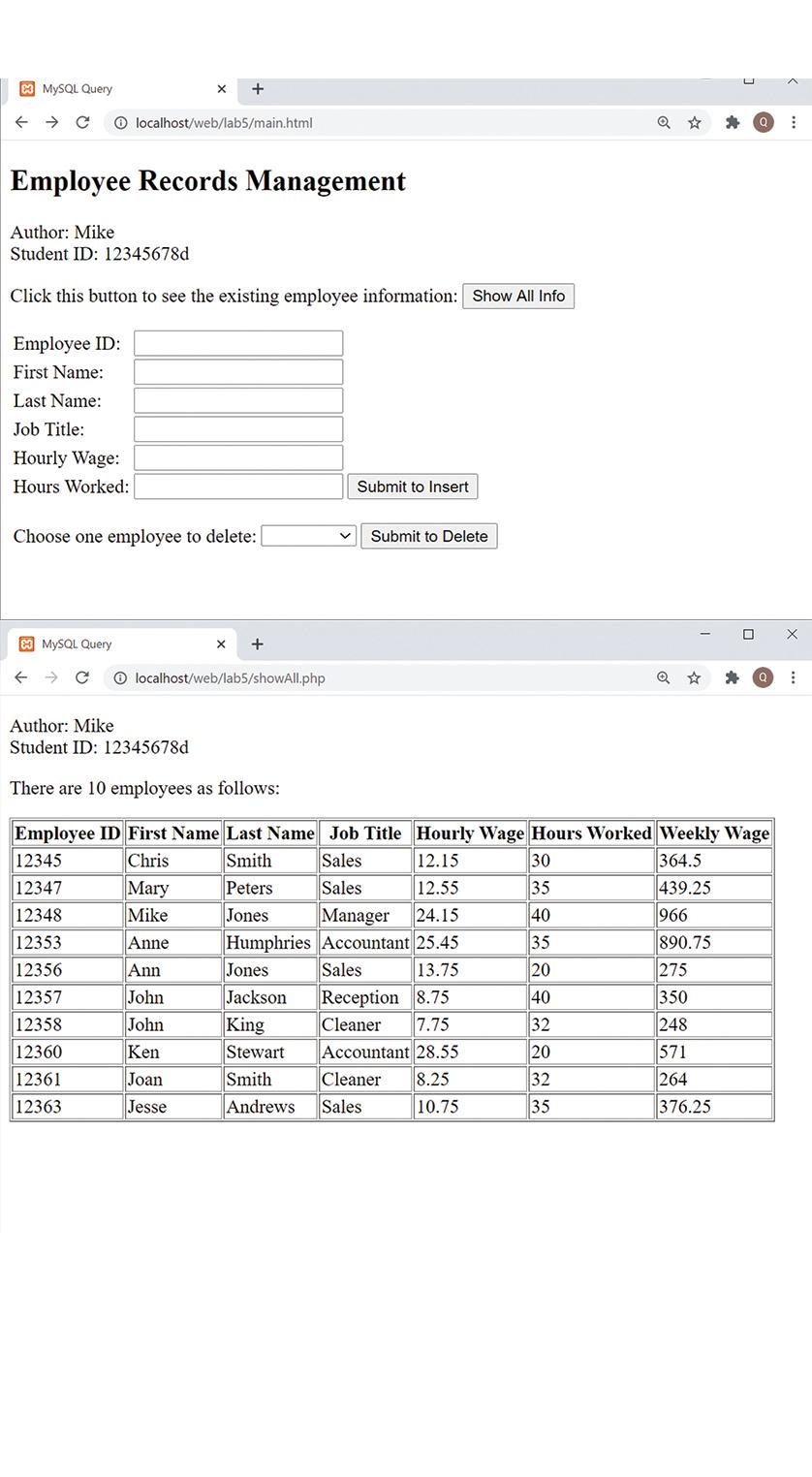812x1477 pixels.
Task: Click the first name cell Jesse
Action: point(173,1107)
